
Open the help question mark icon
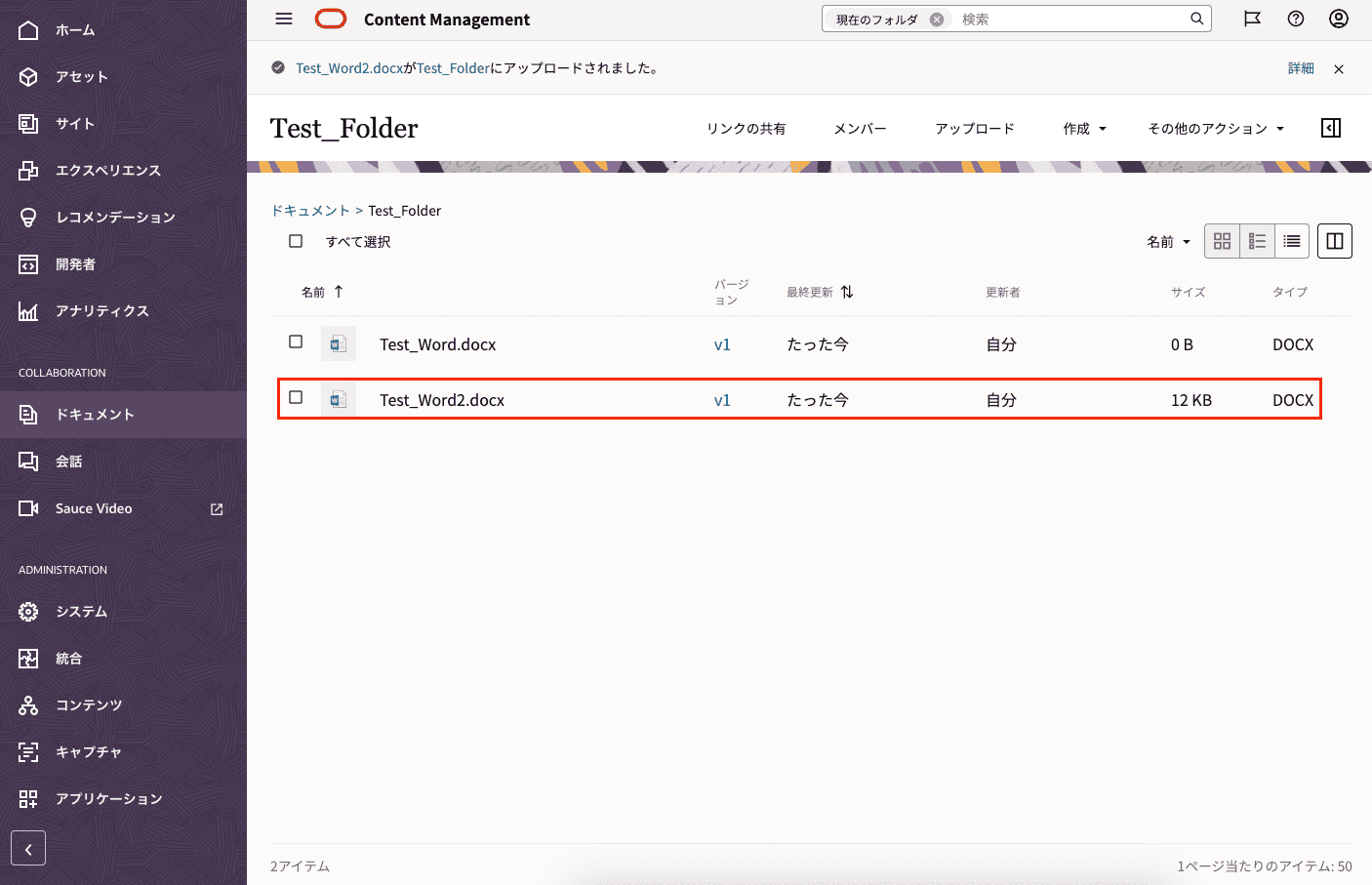(1296, 19)
